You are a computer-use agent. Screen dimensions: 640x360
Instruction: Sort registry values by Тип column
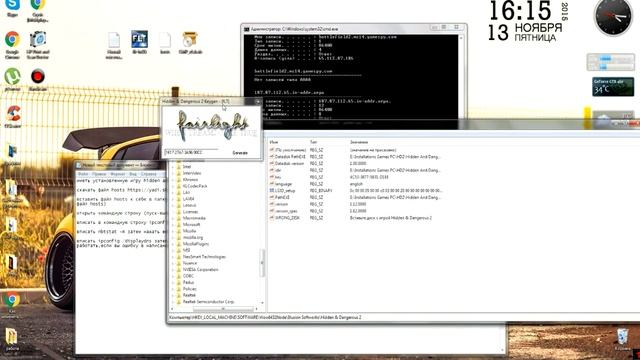(x=313, y=142)
